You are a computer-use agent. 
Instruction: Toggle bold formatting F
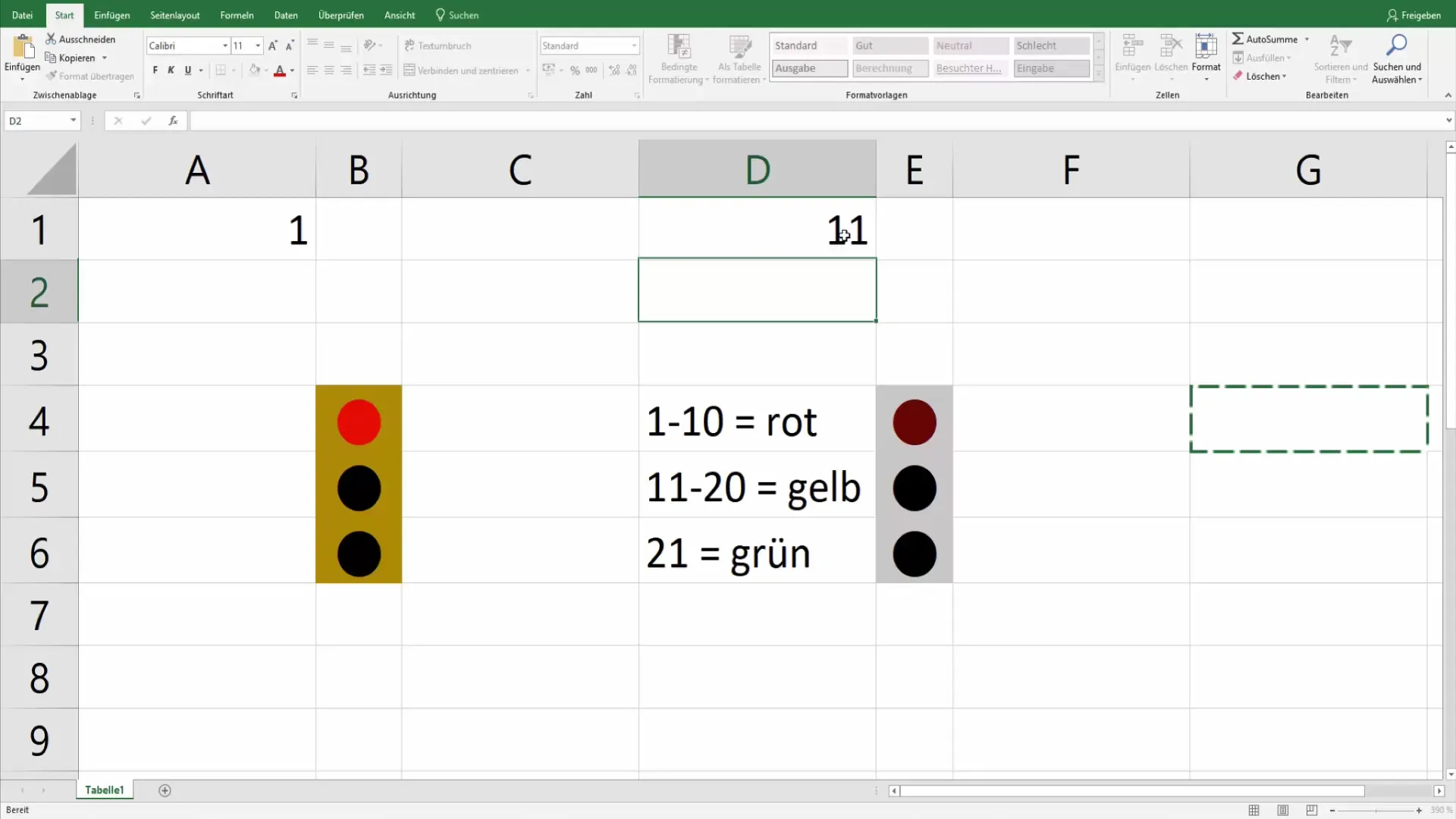pyautogui.click(x=155, y=71)
